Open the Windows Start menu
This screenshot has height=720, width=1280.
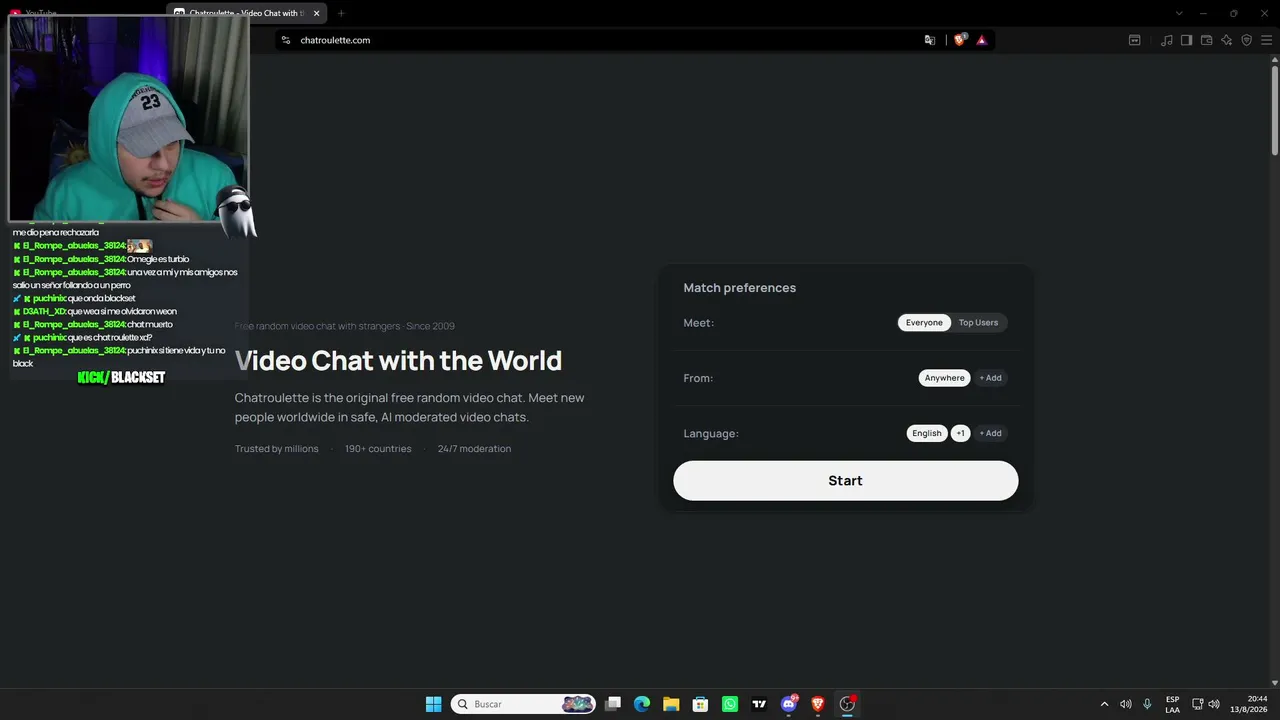(433, 704)
